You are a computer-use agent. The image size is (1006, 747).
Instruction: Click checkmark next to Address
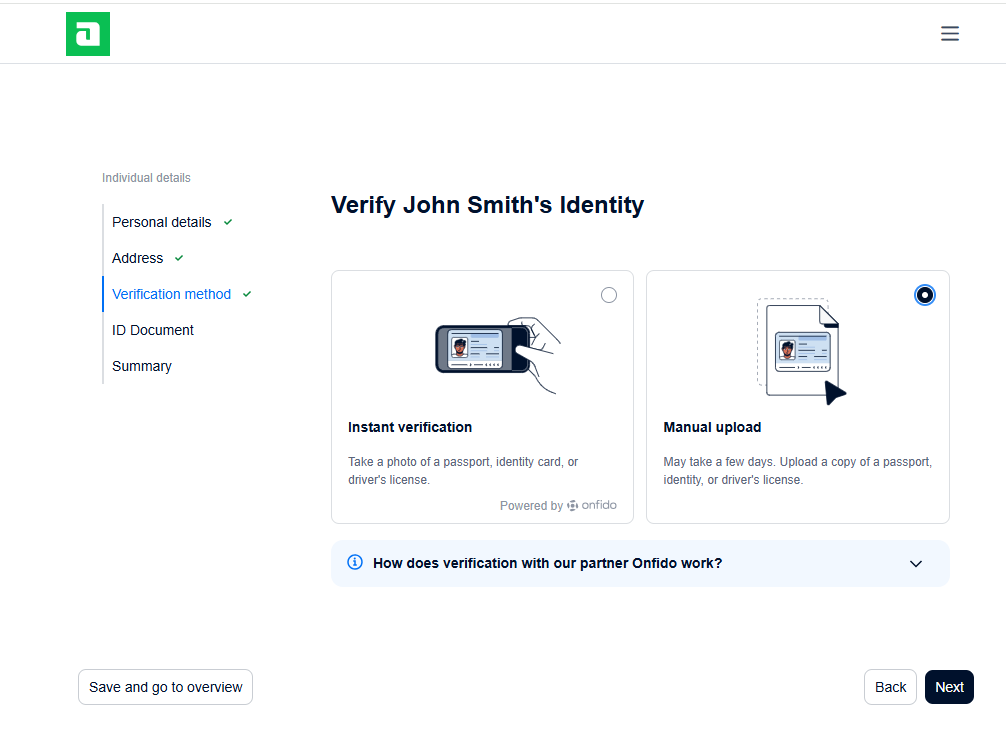pyautogui.click(x=179, y=258)
